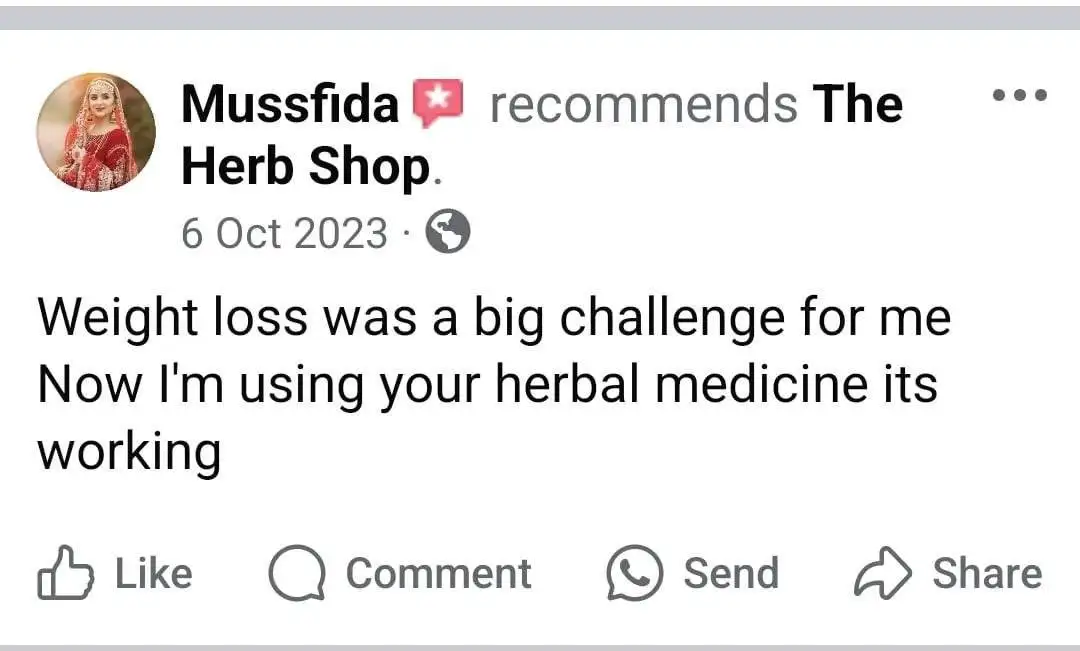Click the globe public audience icon
This screenshot has height=651, width=1080.
pyautogui.click(x=448, y=234)
